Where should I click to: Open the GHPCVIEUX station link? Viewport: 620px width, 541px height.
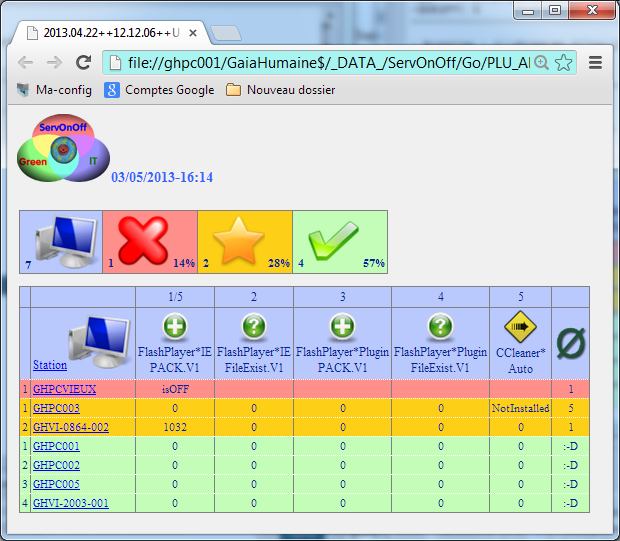pos(64,388)
